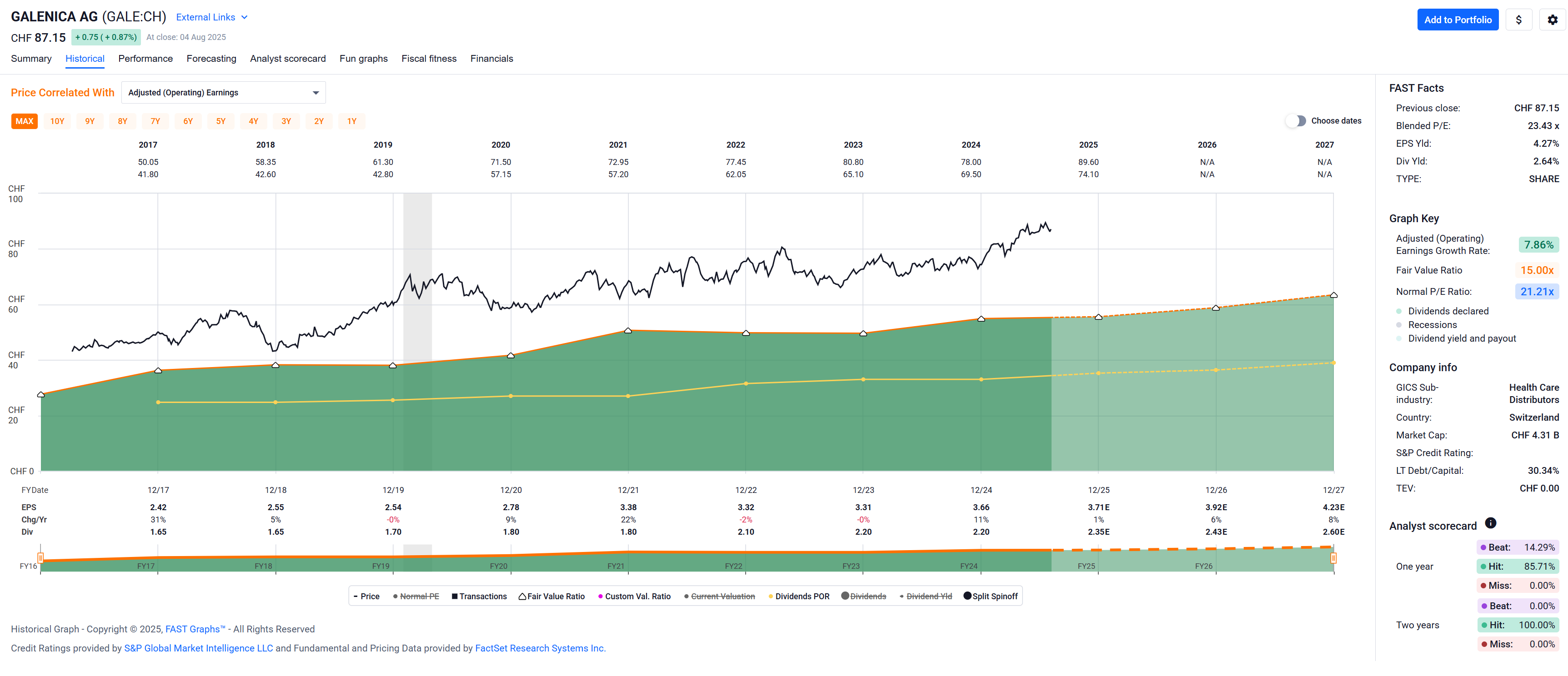The width and height of the screenshot is (1568, 676).
Task: Enable the Choose dates switch
Action: [1296, 120]
